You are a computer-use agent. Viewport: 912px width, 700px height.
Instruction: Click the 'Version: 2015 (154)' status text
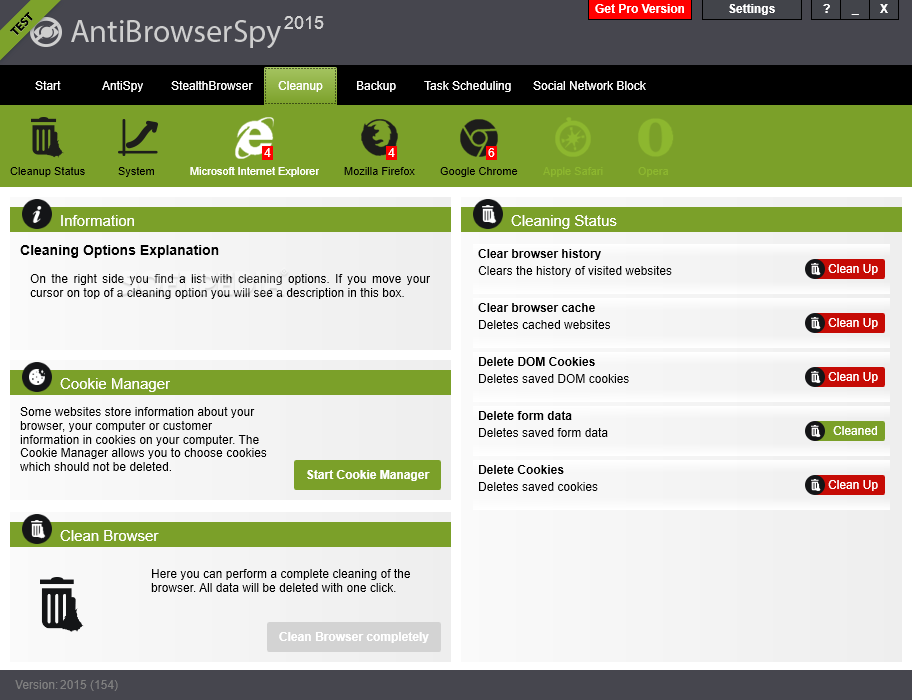(x=66, y=685)
